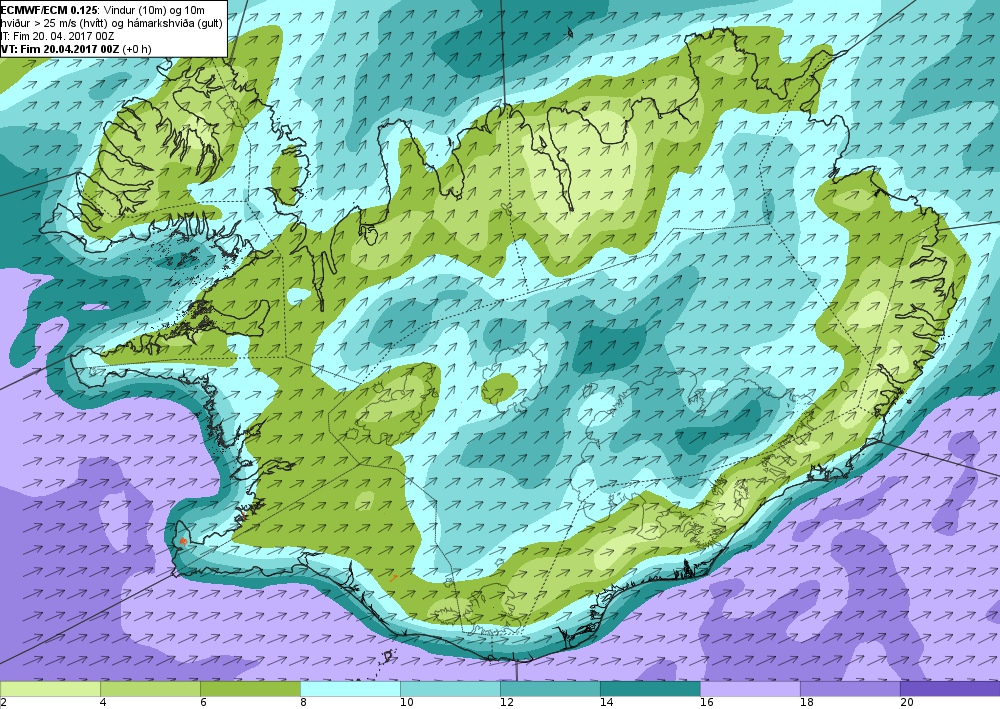Click the 16–18 m/s light lavender legend swatch
1000x709 pixels.
point(750,689)
